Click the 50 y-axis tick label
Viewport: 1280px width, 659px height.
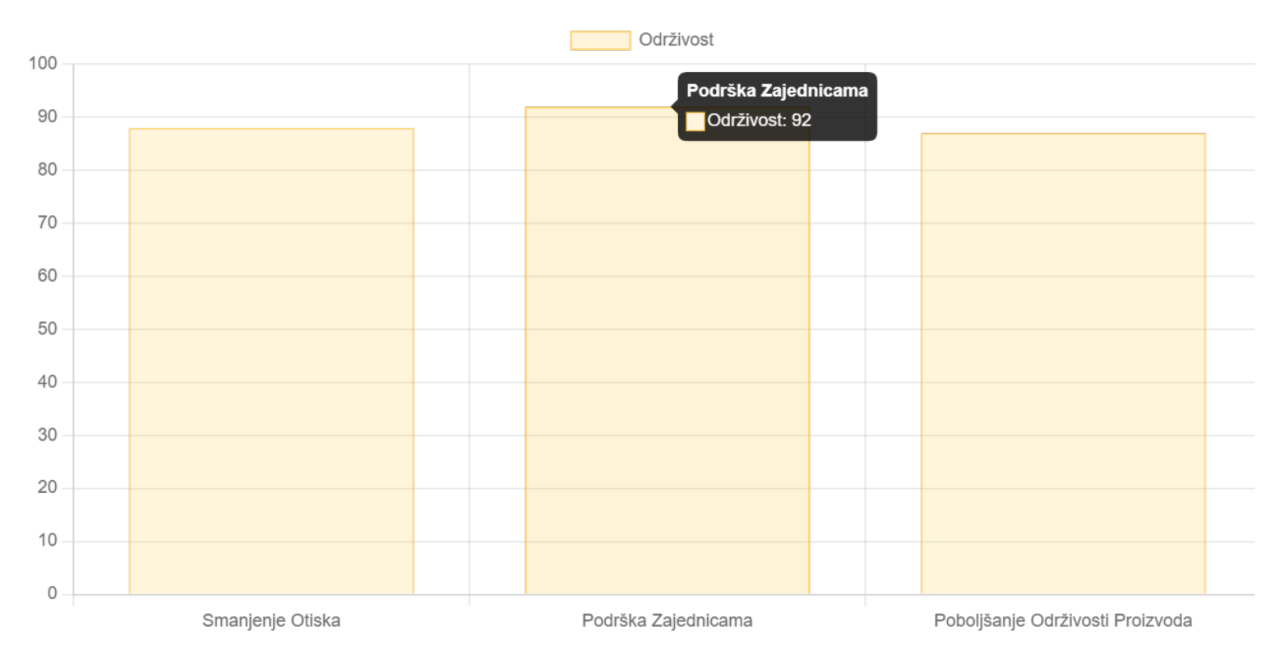click(49, 329)
